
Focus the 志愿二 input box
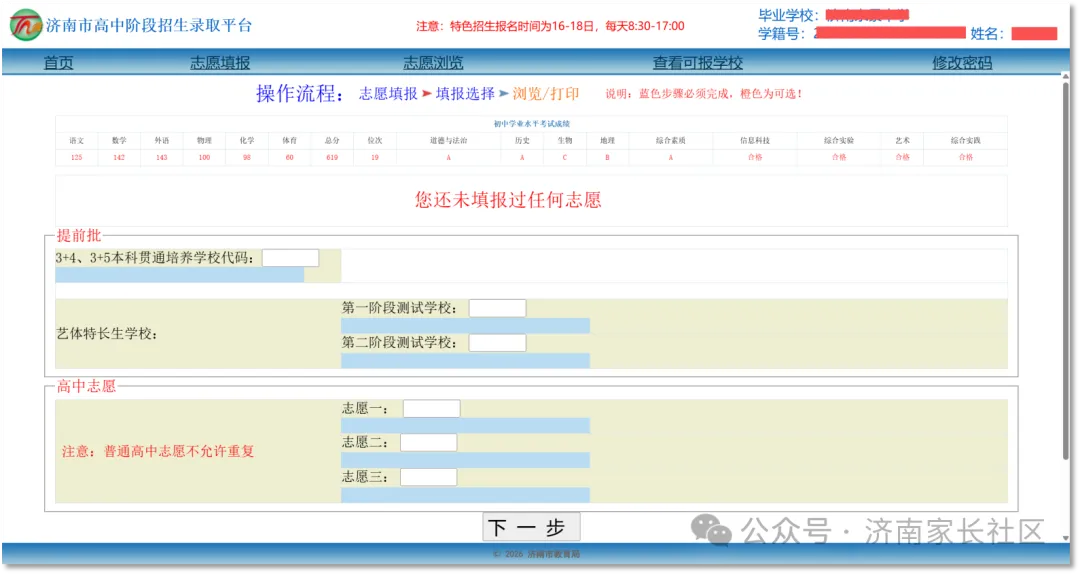point(428,442)
